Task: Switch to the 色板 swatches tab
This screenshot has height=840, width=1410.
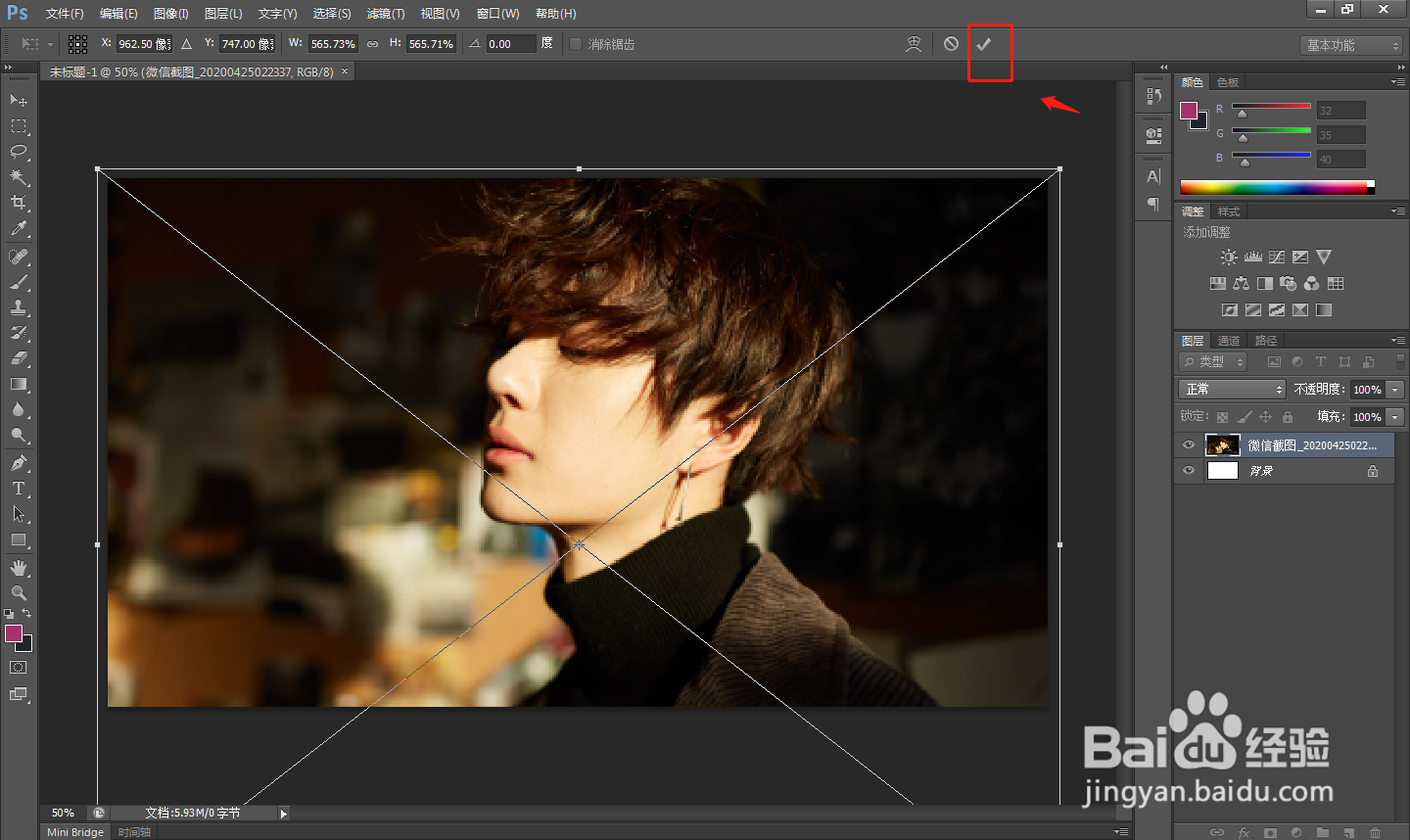Action: coord(1228,82)
